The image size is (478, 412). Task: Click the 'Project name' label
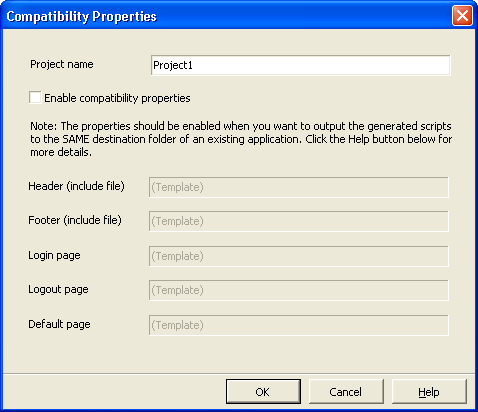click(x=62, y=64)
